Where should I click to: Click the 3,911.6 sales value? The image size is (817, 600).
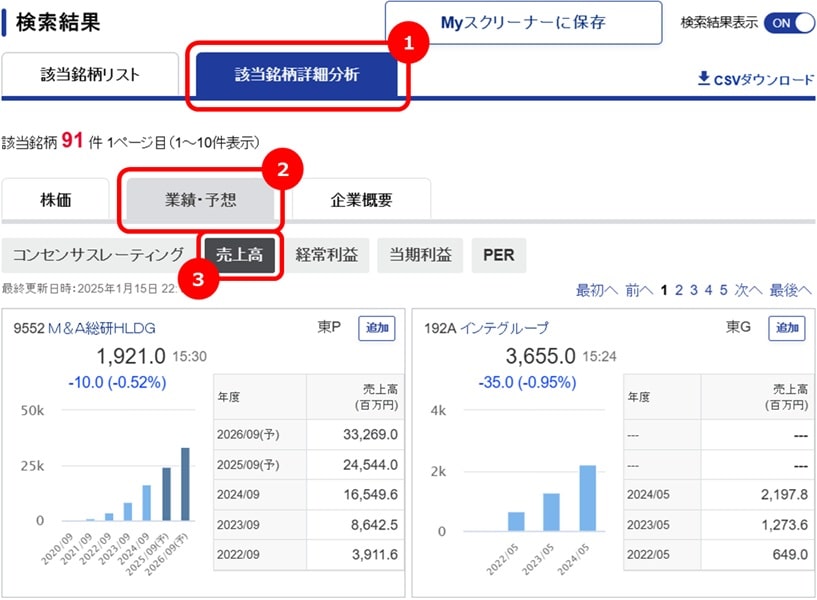[x=375, y=555]
